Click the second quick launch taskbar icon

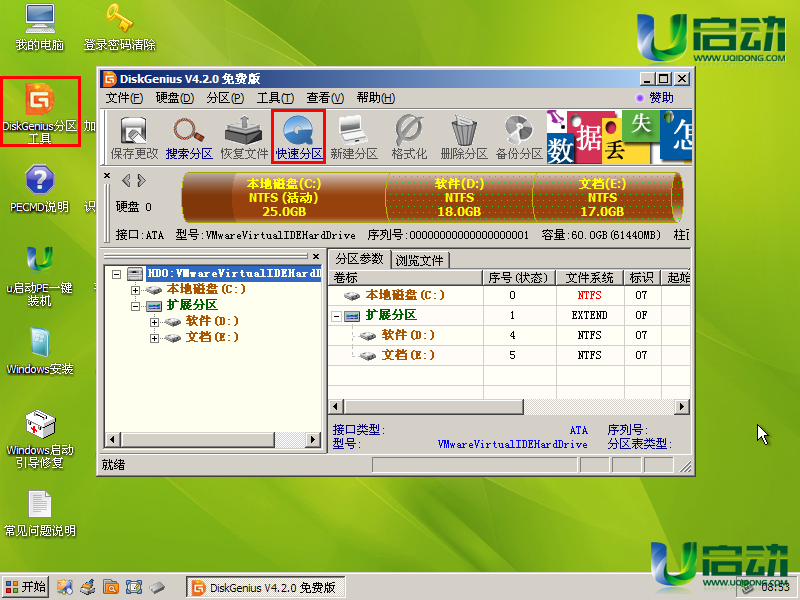(88, 587)
